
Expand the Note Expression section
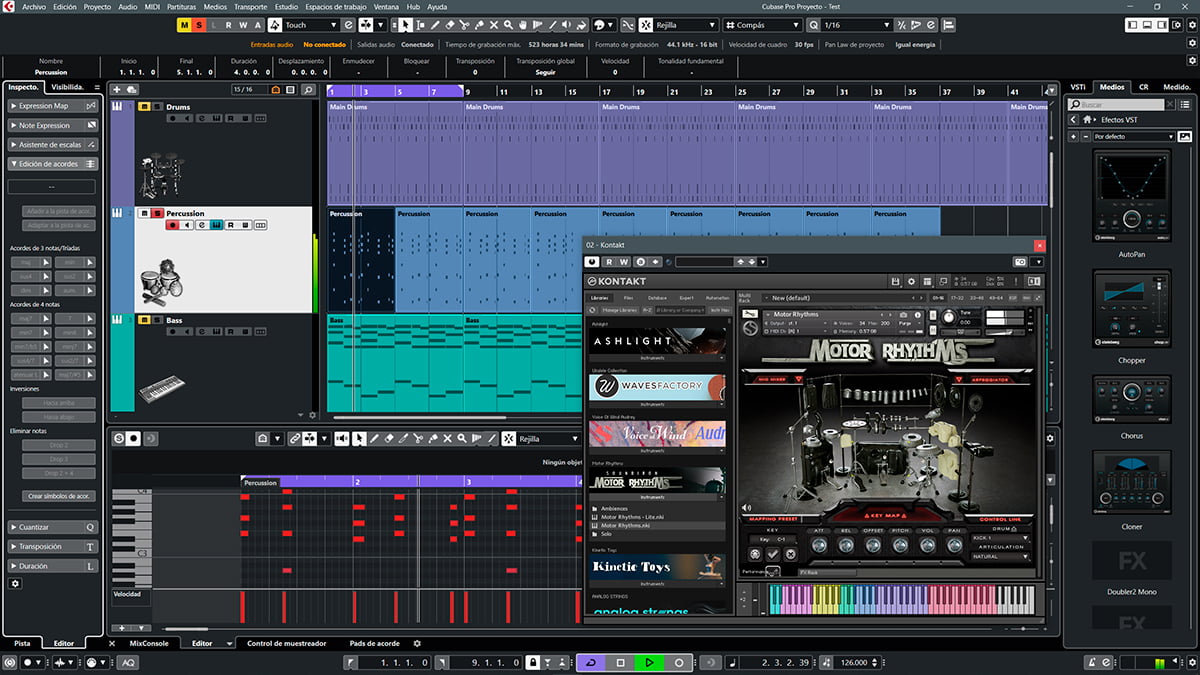point(52,125)
